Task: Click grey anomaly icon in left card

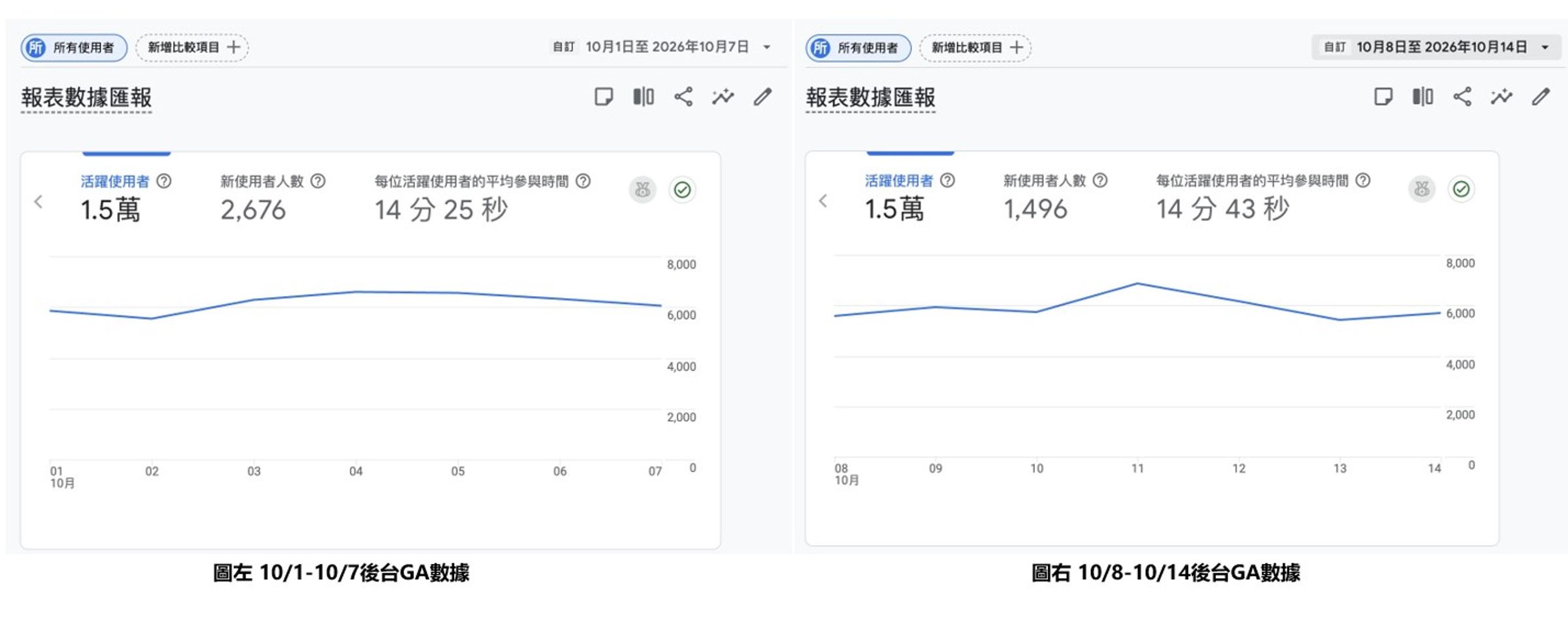Action: [643, 190]
